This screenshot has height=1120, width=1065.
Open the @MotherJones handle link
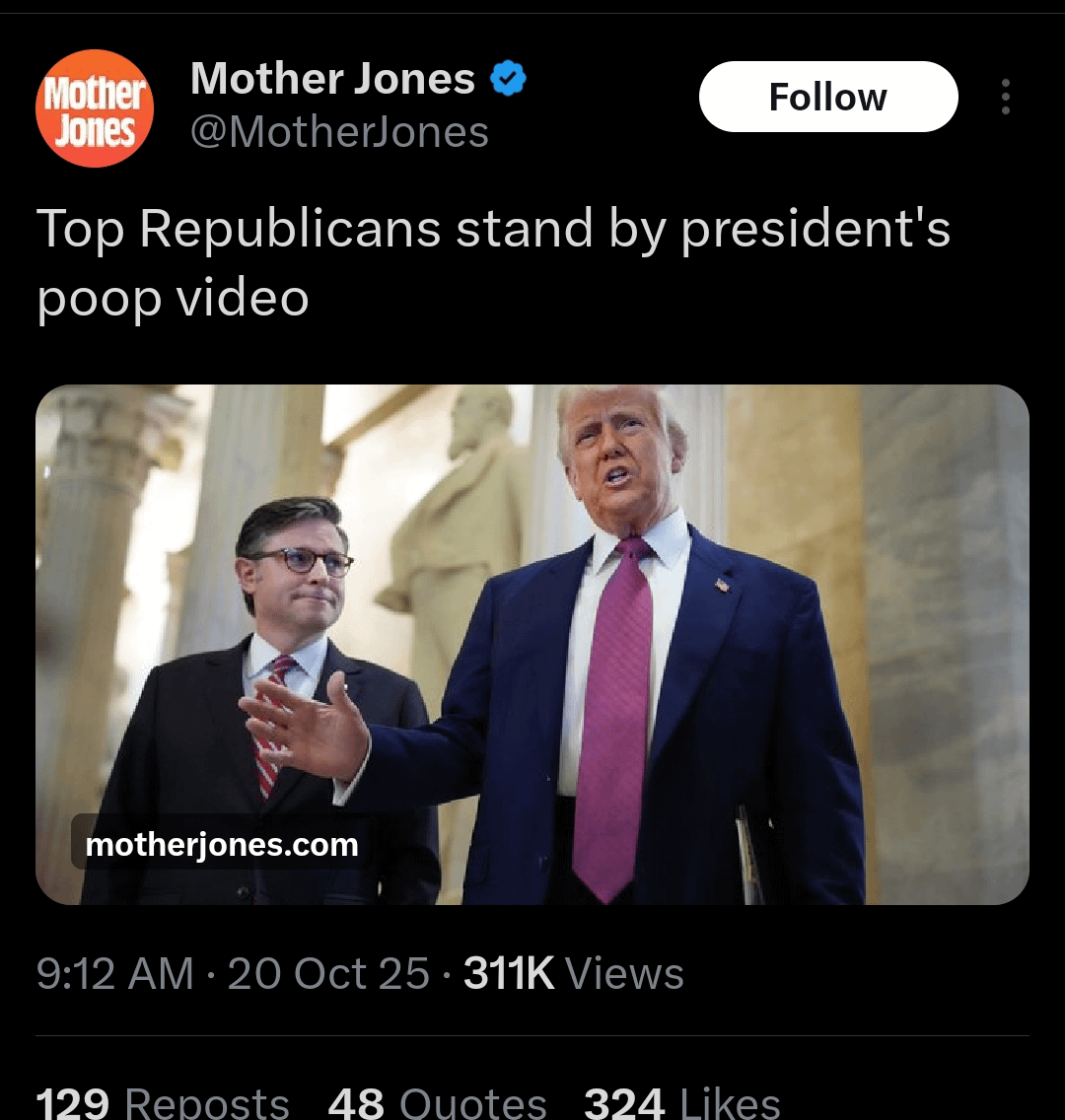pyautogui.click(x=339, y=132)
